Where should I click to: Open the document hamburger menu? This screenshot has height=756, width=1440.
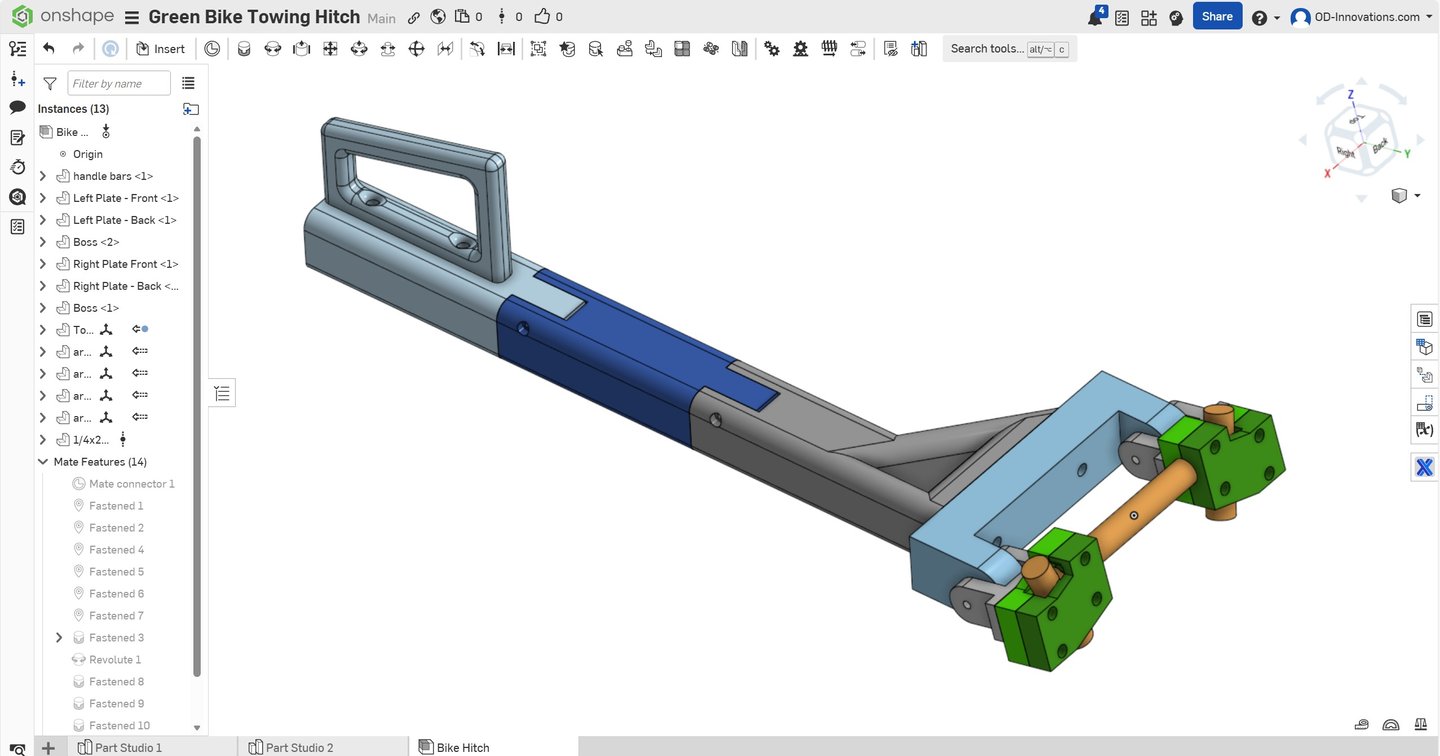[131, 17]
